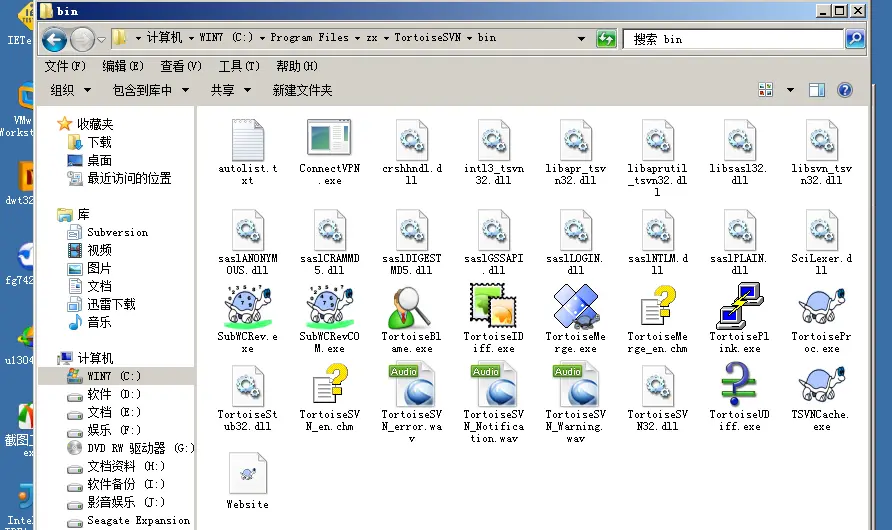Expand the 包含到库中 dropdown
892x530 pixels.
pyautogui.click(x=151, y=90)
